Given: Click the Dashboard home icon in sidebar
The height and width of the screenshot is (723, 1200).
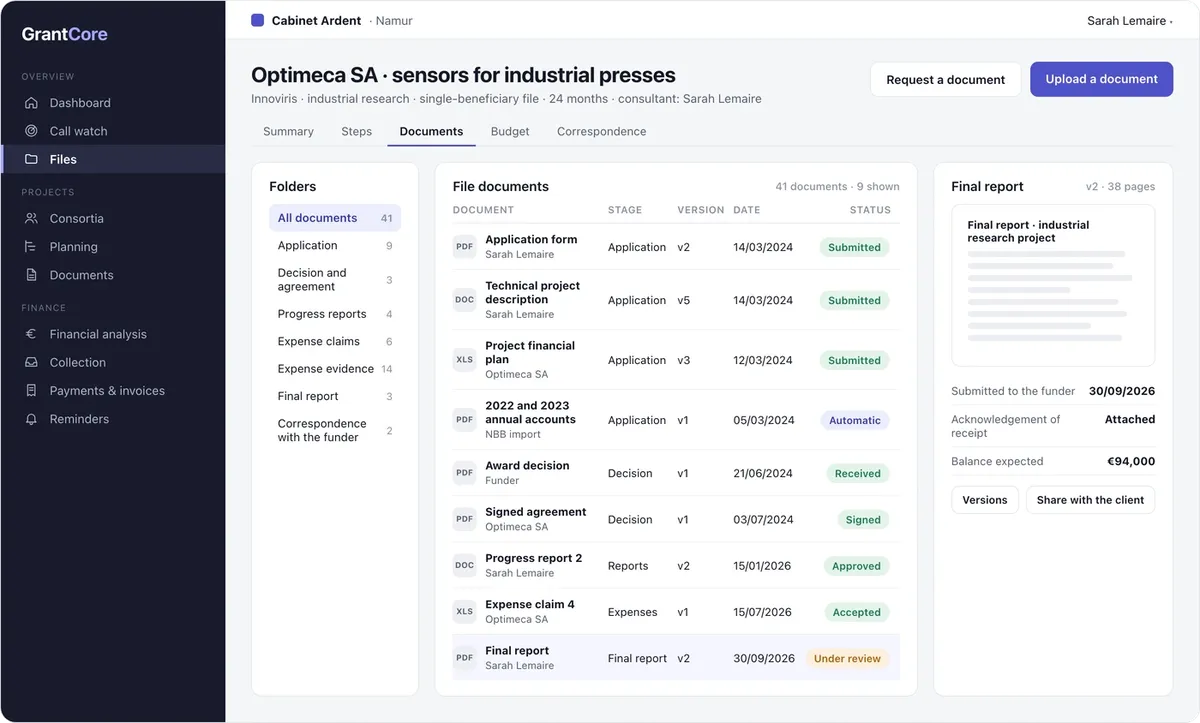Looking at the screenshot, I should [x=31, y=103].
